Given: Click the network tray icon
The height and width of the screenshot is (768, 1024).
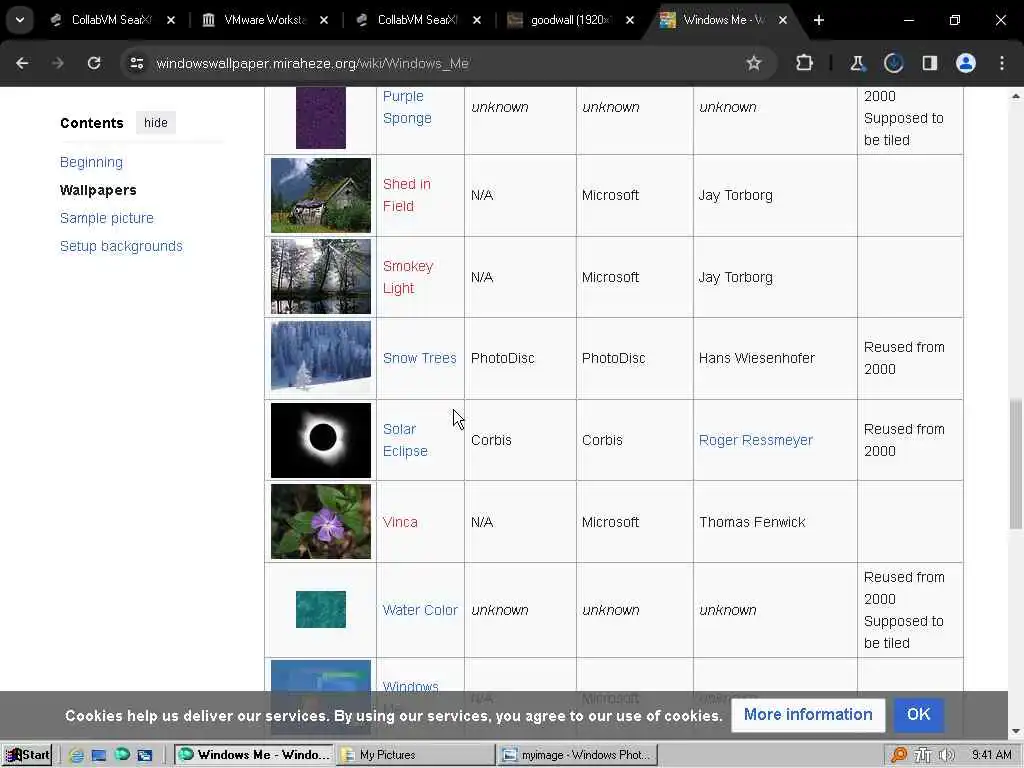Looking at the screenshot, I should 922,755.
